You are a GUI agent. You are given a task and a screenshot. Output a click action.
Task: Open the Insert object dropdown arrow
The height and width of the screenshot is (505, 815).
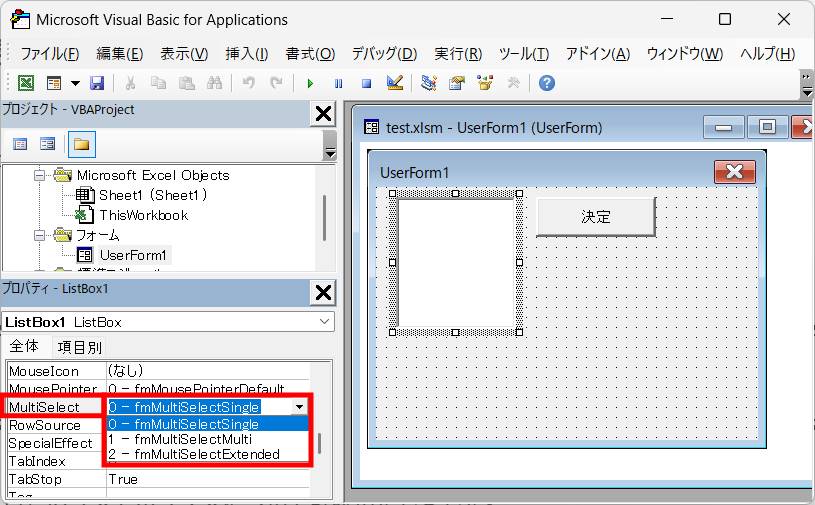(x=75, y=83)
